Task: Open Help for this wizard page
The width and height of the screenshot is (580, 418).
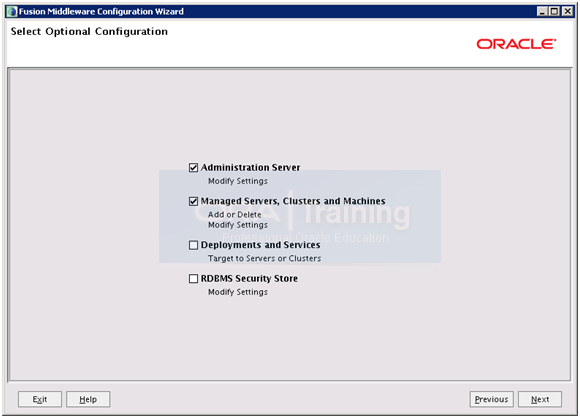Action: tap(88, 399)
